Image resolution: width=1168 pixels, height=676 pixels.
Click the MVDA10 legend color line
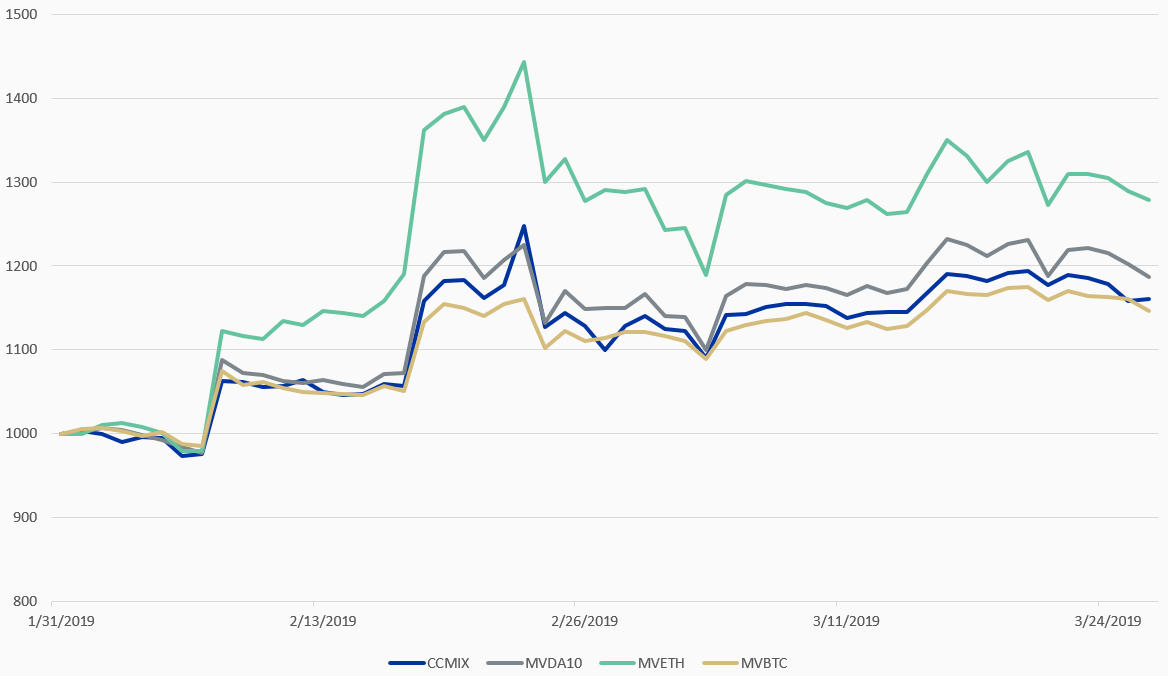pos(504,662)
